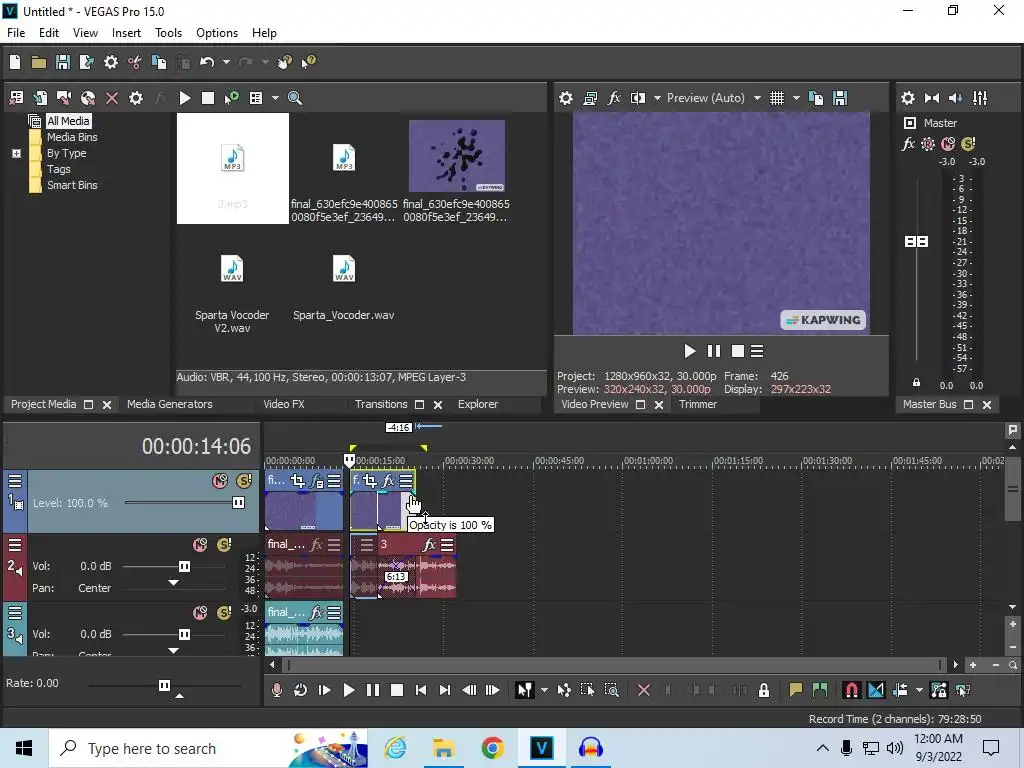Open the Views dropdown arrow in Project Media
This screenshot has height=768, width=1024.
tap(275, 98)
